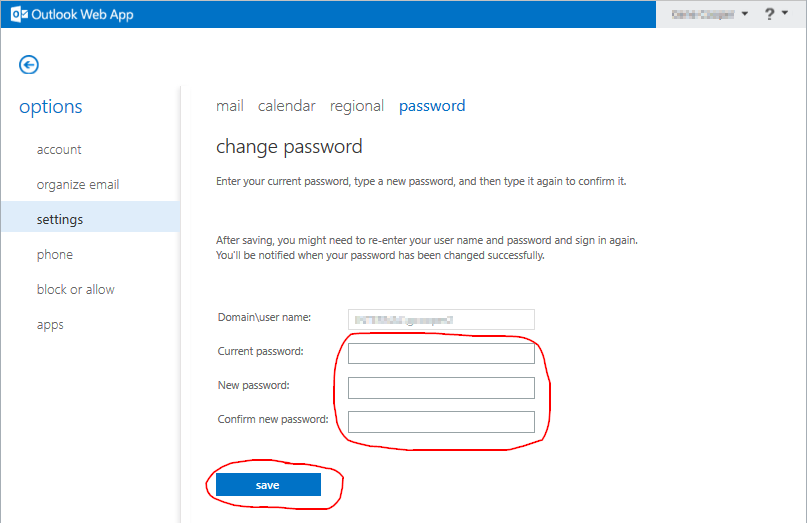This screenshot has width=807, height=523.
Task: Click the blue save button
Action: [268, 485]
